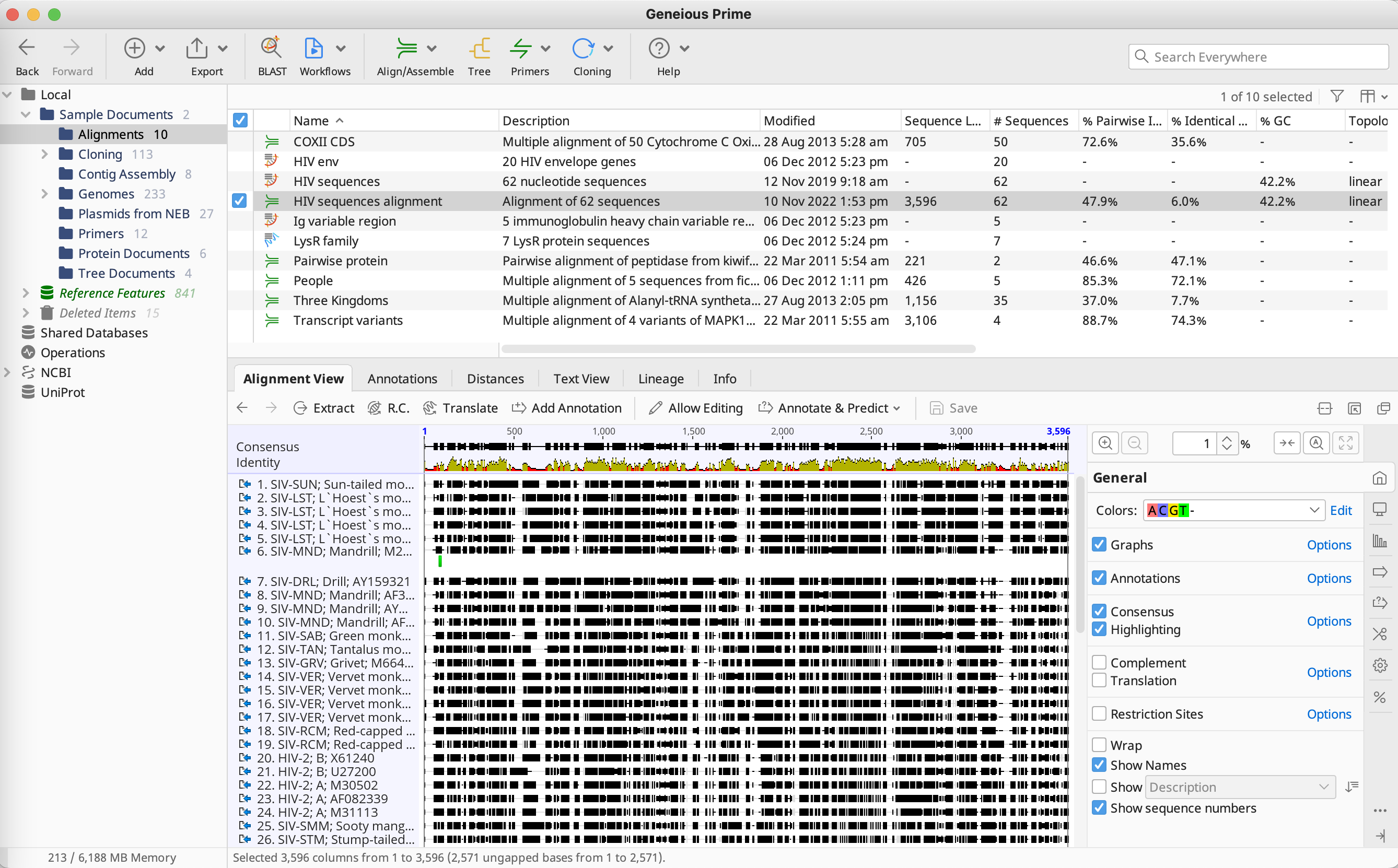
Task: Click Allow Editing button
Action: click(695, 408)
